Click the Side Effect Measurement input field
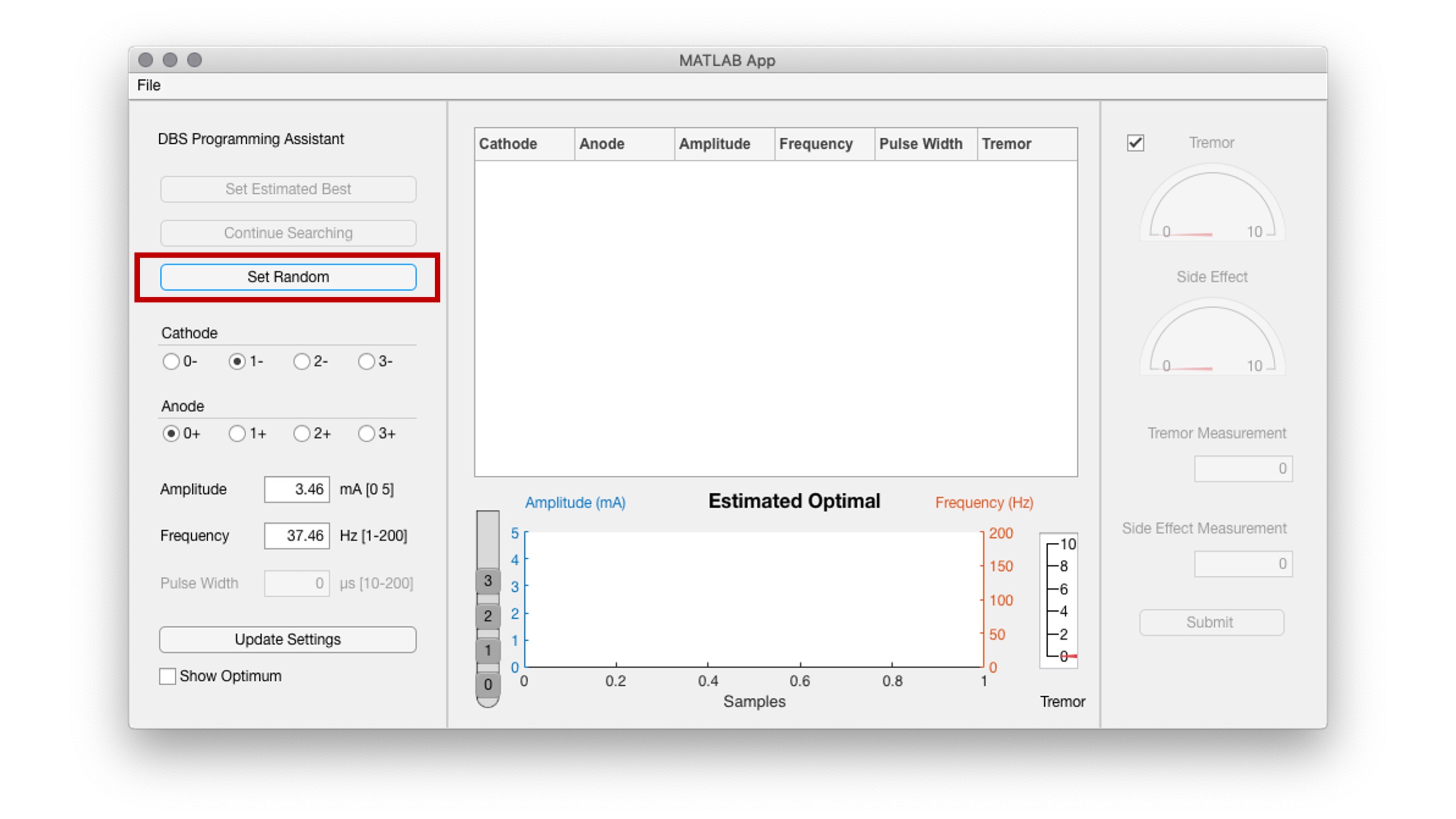Image resolution: width=1456 pixels, height=819 pixels. click(x=1243, y=564)
